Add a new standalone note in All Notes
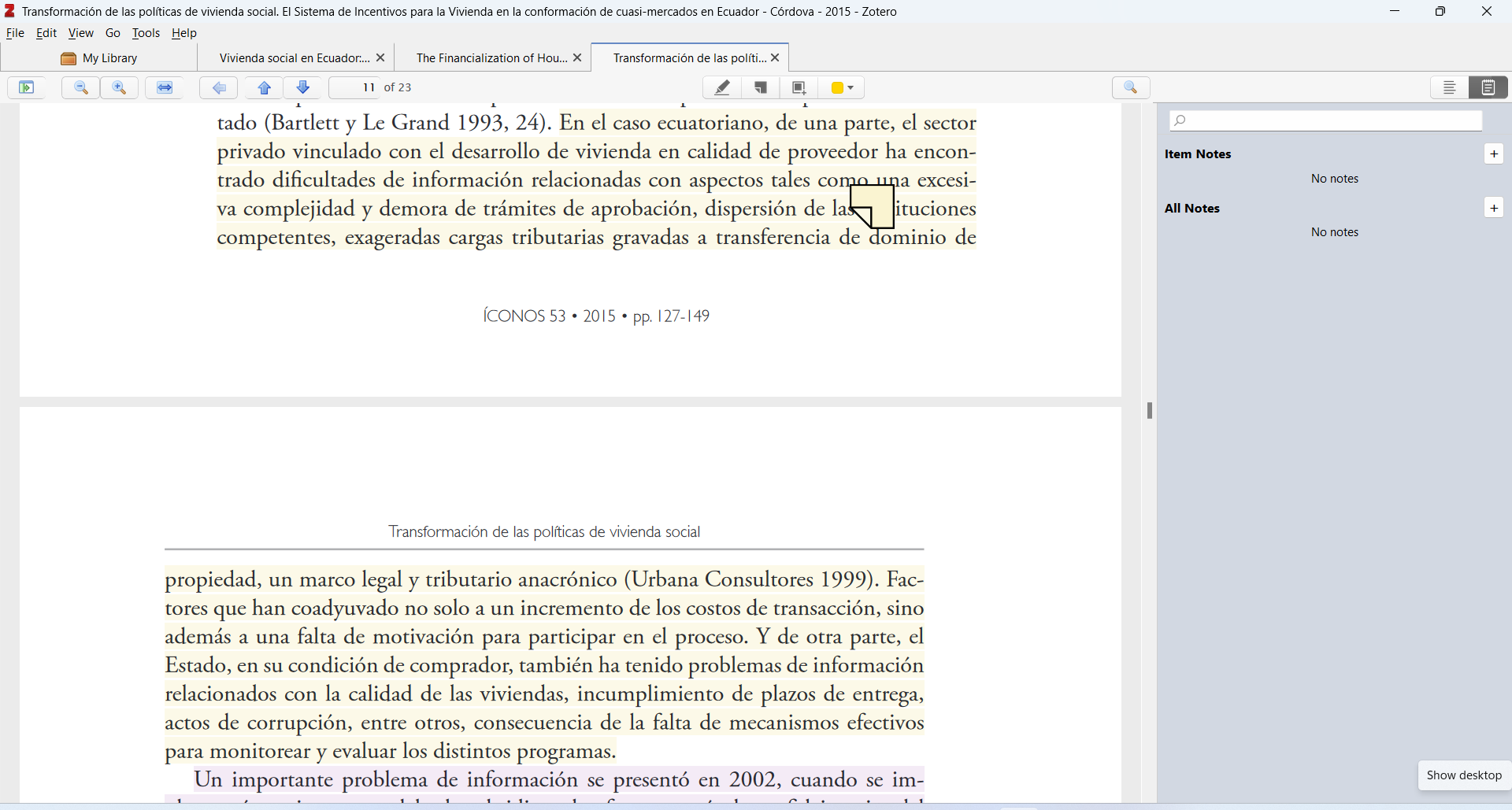The image size is (1512, 810). pos(1494,207)
